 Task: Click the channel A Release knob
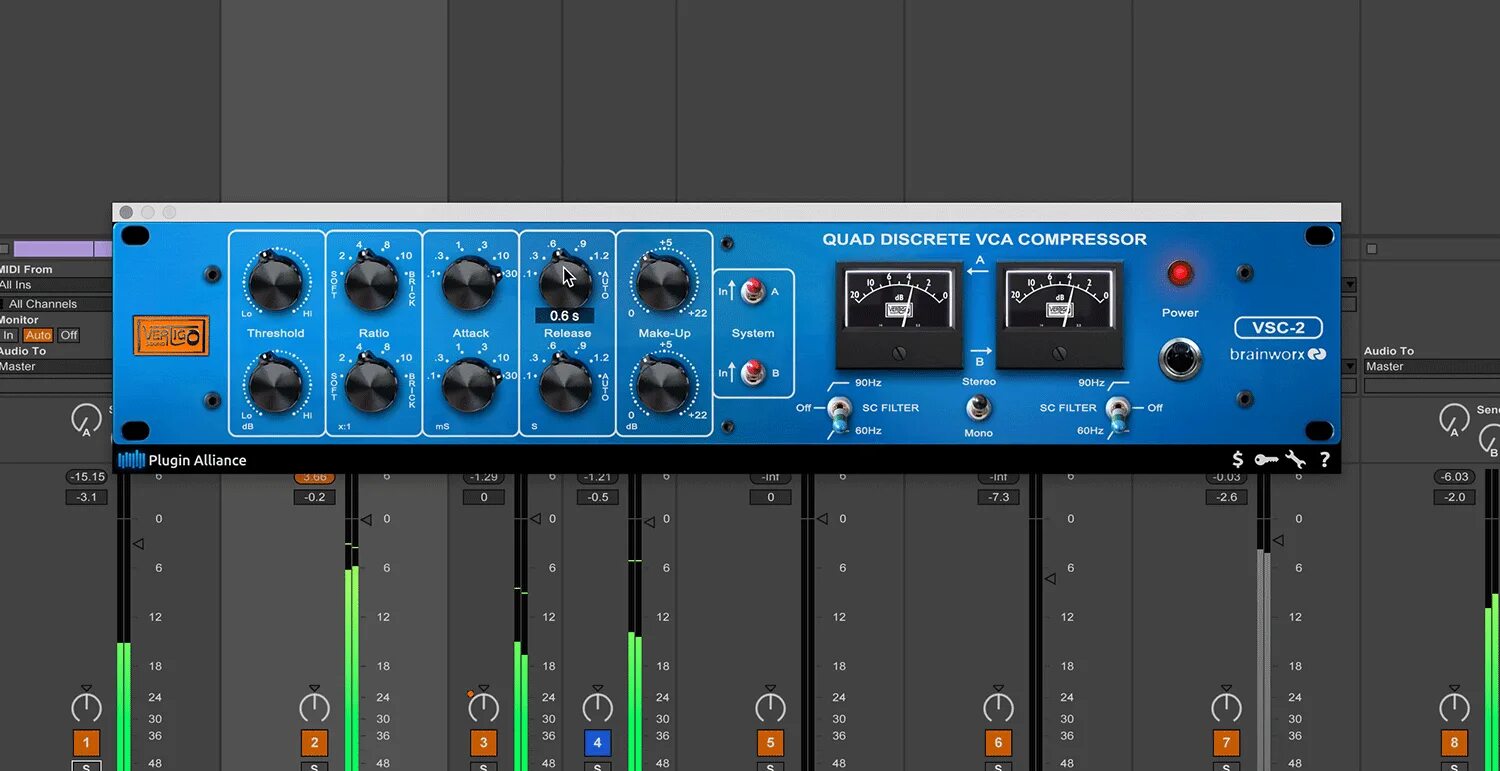click(x=566, y=284)
